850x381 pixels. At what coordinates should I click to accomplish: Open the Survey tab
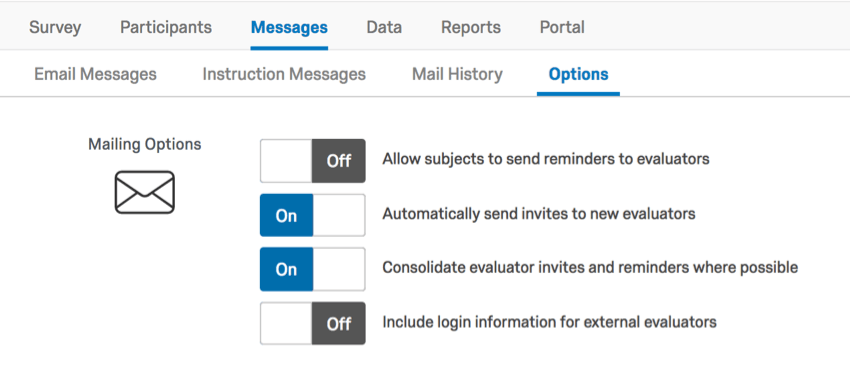55,27
